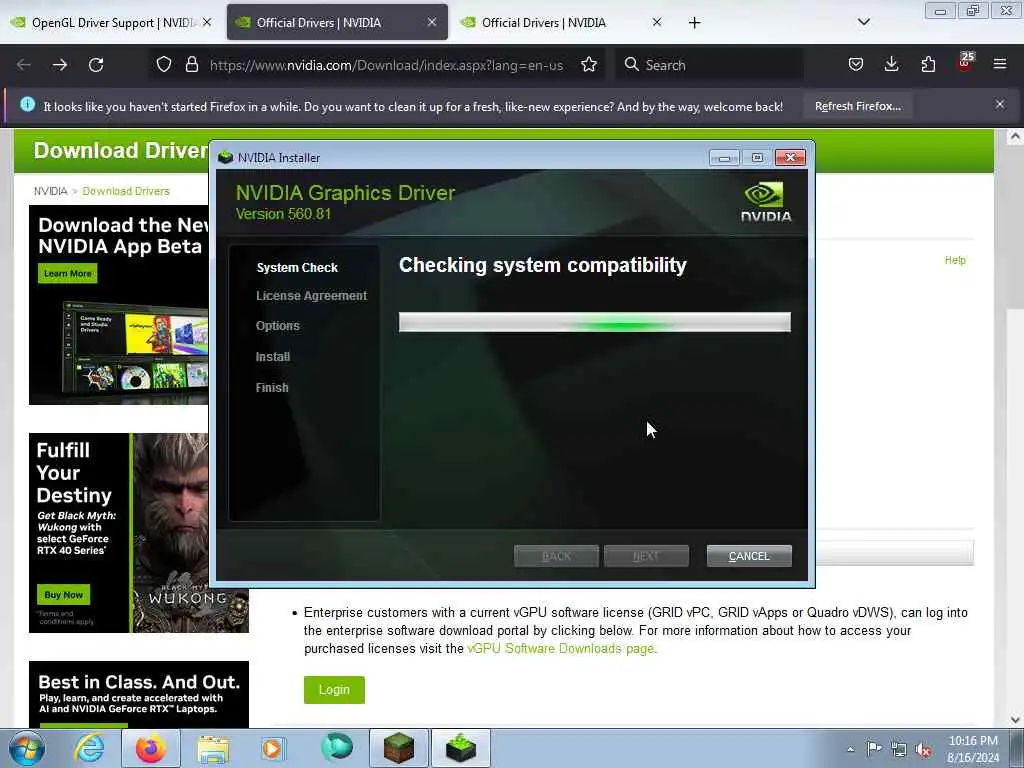Bookmark this page with the star icon
The width and height of the screenshot is (1024, 768).
[x=589, y=65]
